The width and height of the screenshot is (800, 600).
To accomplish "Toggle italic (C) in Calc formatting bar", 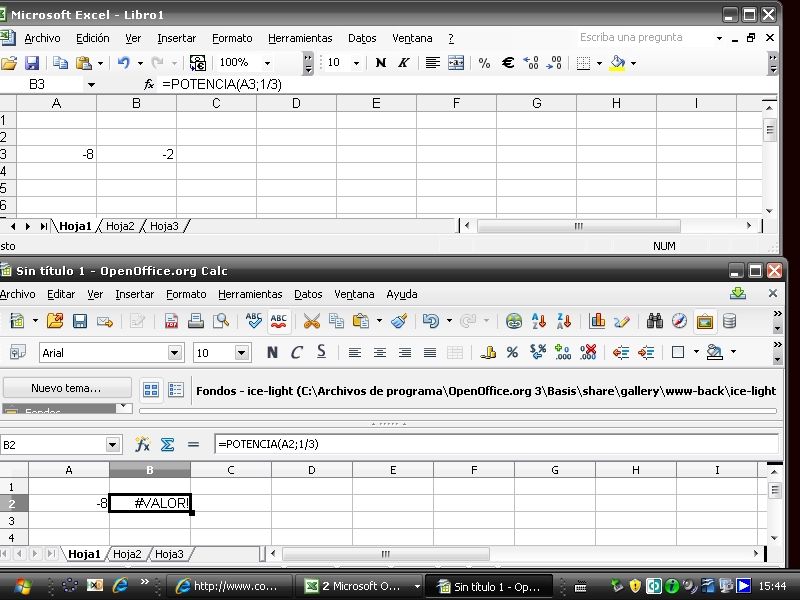I will pyautogui.click(x=296, y=352).
